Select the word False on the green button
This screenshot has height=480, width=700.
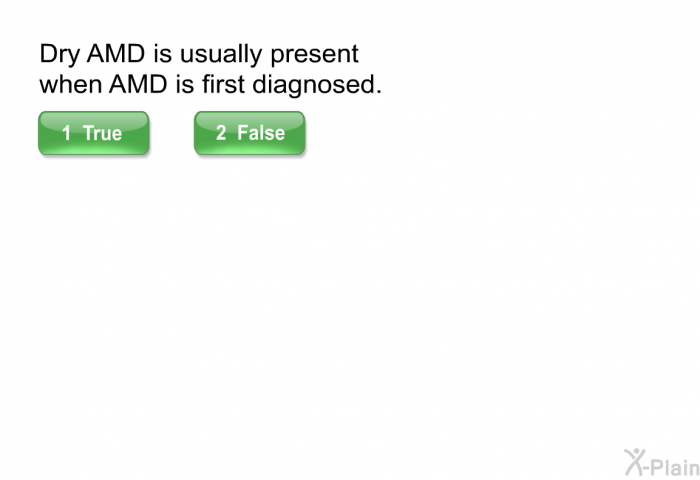261,133
